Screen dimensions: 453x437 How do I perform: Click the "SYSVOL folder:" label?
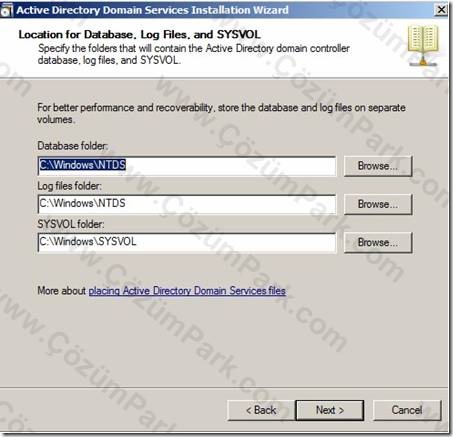click(71, 224)
